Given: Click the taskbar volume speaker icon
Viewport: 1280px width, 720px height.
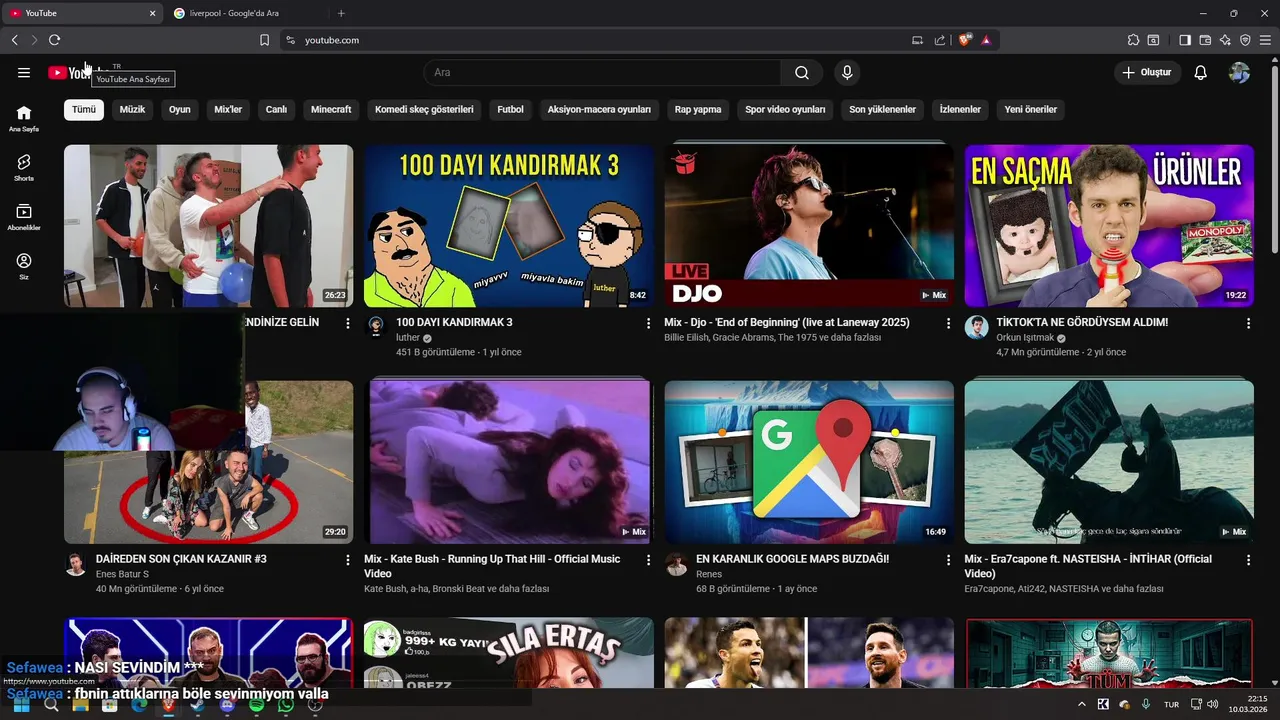Looking at the screenshot, I should [1213, 704].
